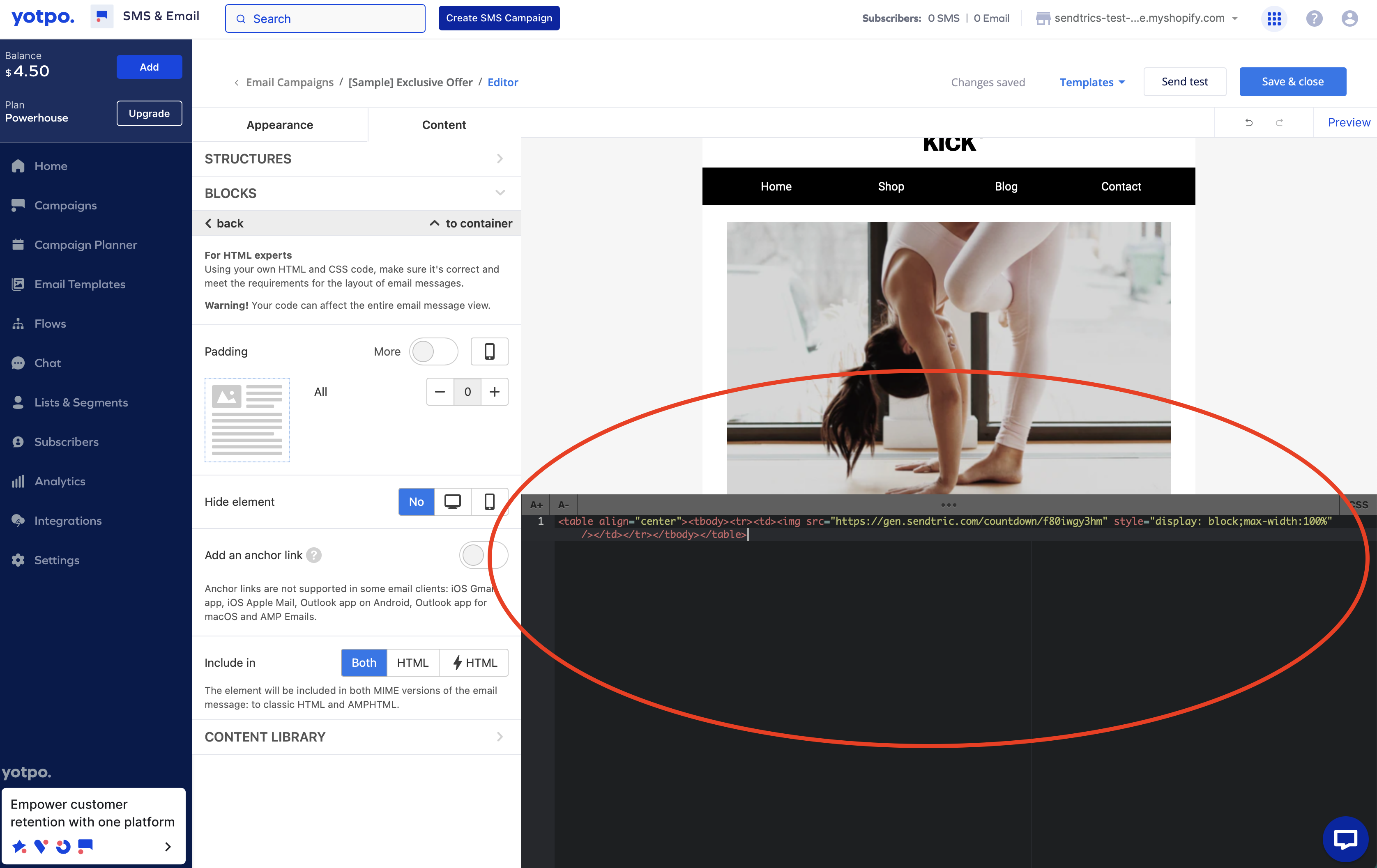
Task: Open the user account avatar icon
Action: (1349, 19)
